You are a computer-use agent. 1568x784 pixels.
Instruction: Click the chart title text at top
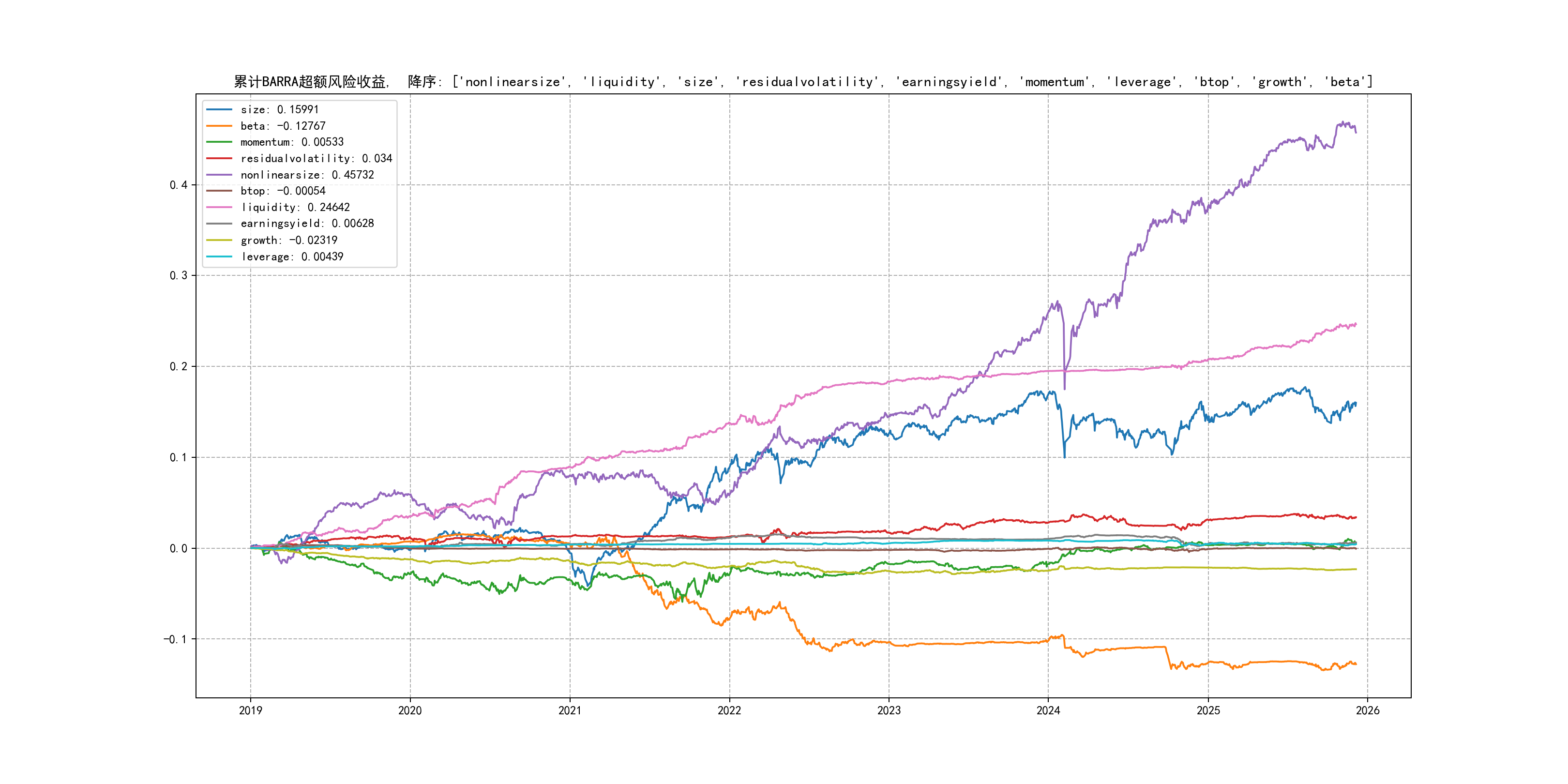coord(803,82)
